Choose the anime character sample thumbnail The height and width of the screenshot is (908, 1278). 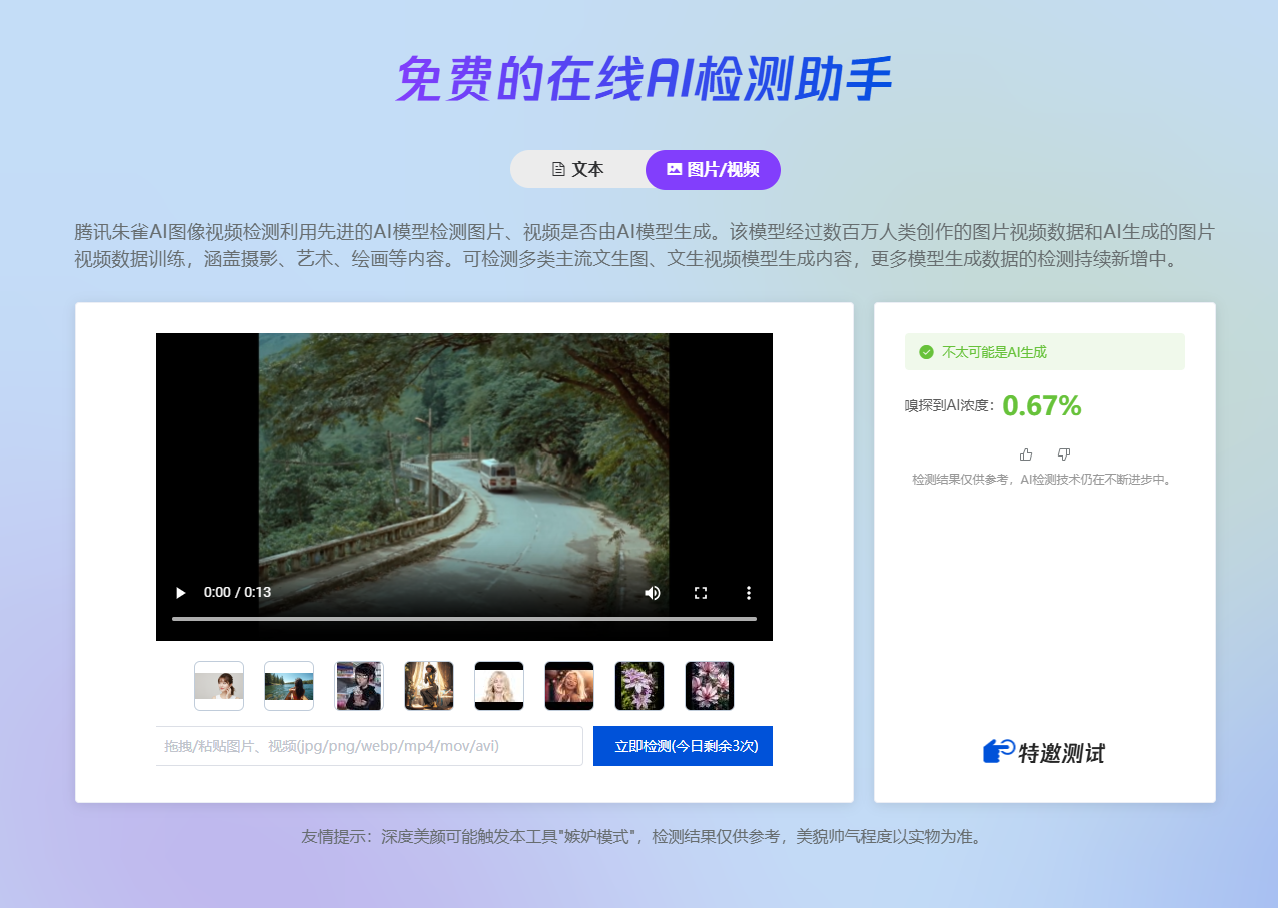(359, 686)
